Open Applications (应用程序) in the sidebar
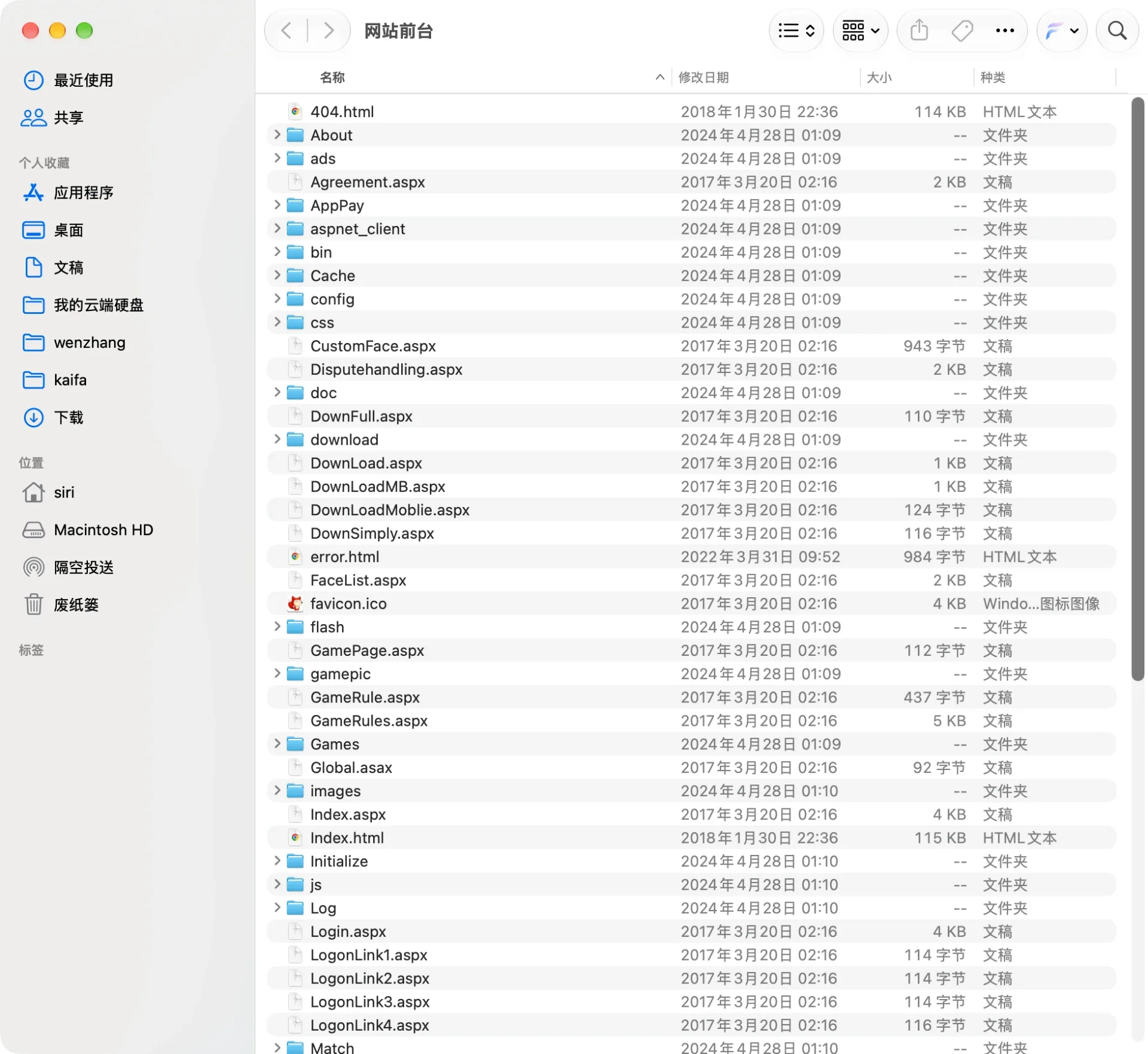 click(x=69, y=193)
